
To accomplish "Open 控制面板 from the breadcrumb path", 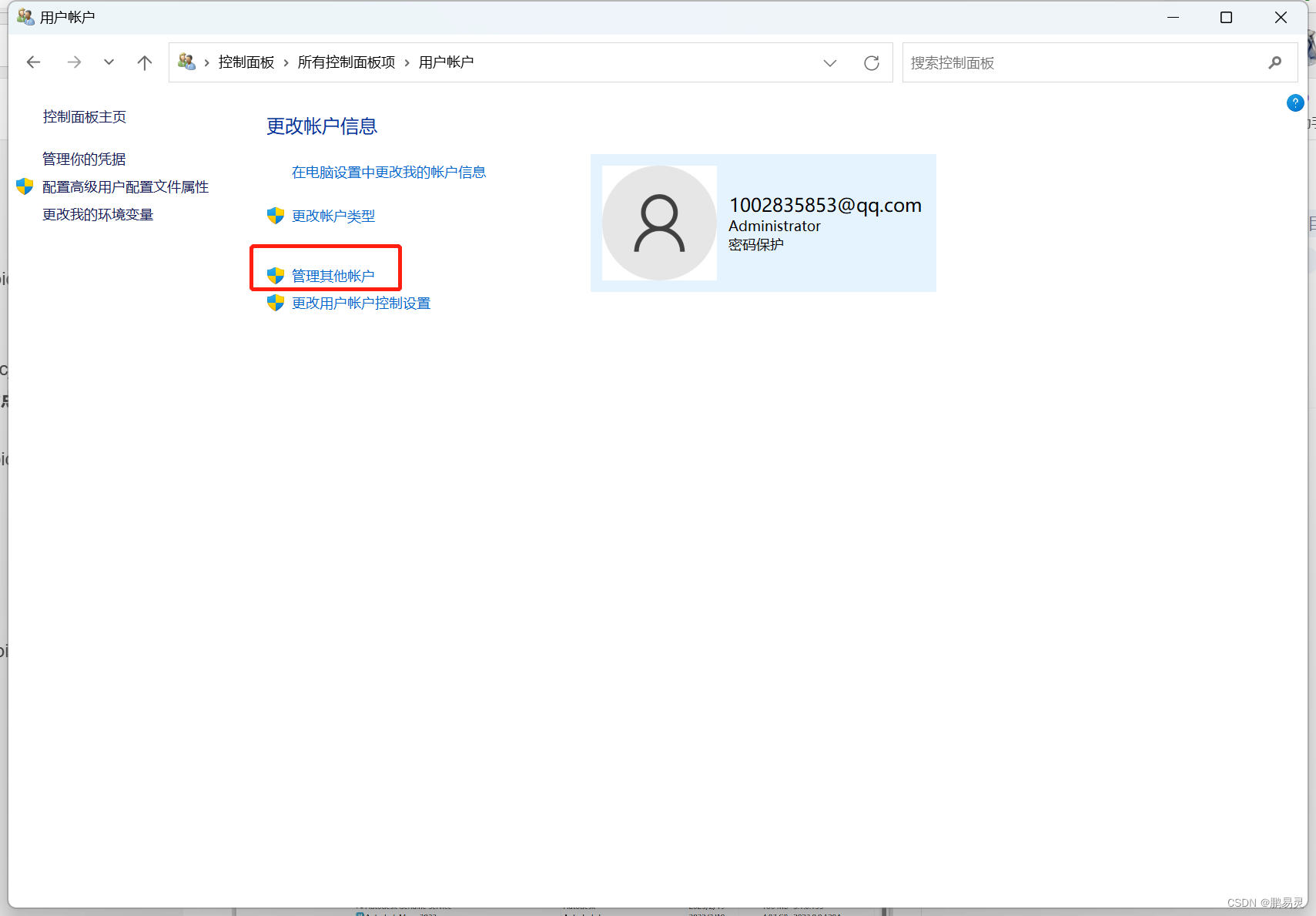I will [x=246, y=62].
